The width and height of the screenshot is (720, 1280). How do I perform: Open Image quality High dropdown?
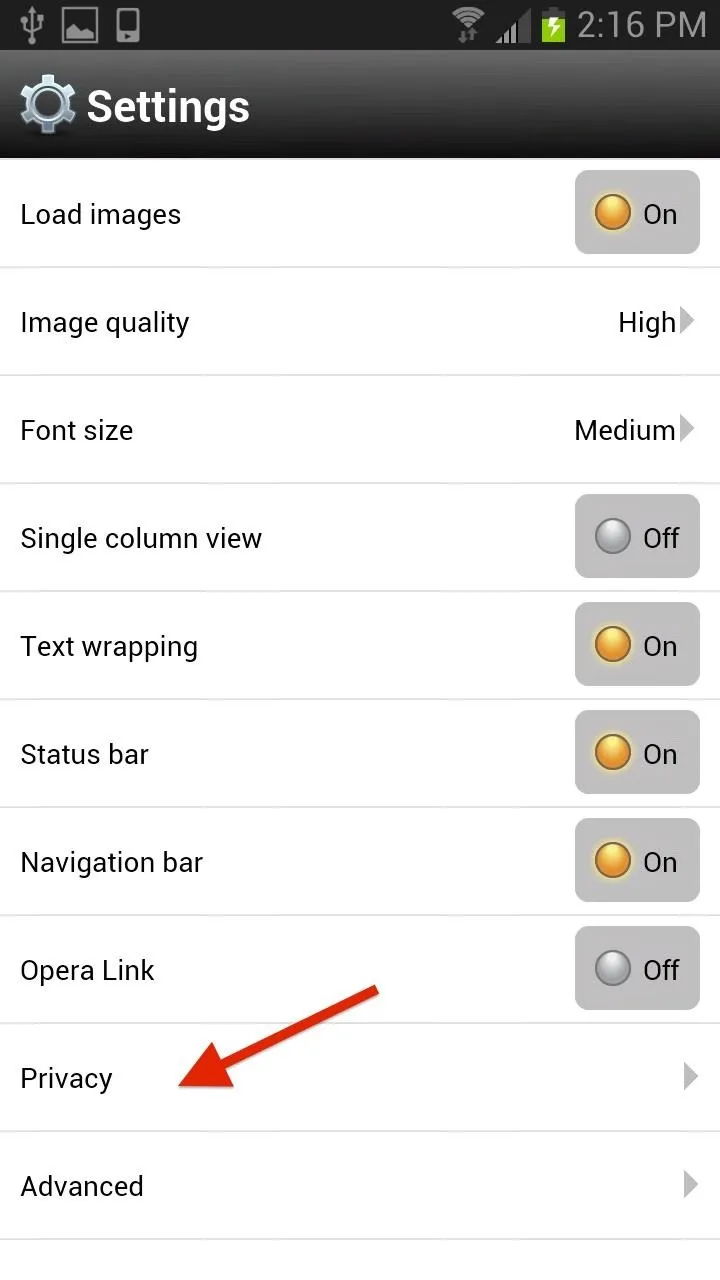tap(656, 322)
